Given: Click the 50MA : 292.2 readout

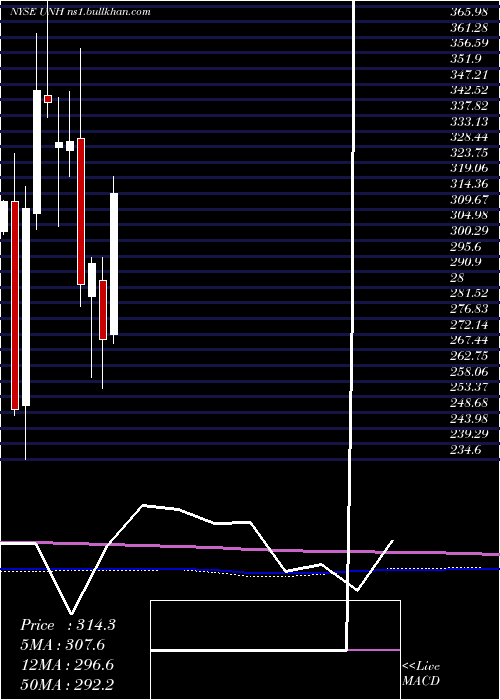Looking at the screenshot, I should (x=67, y=685).
